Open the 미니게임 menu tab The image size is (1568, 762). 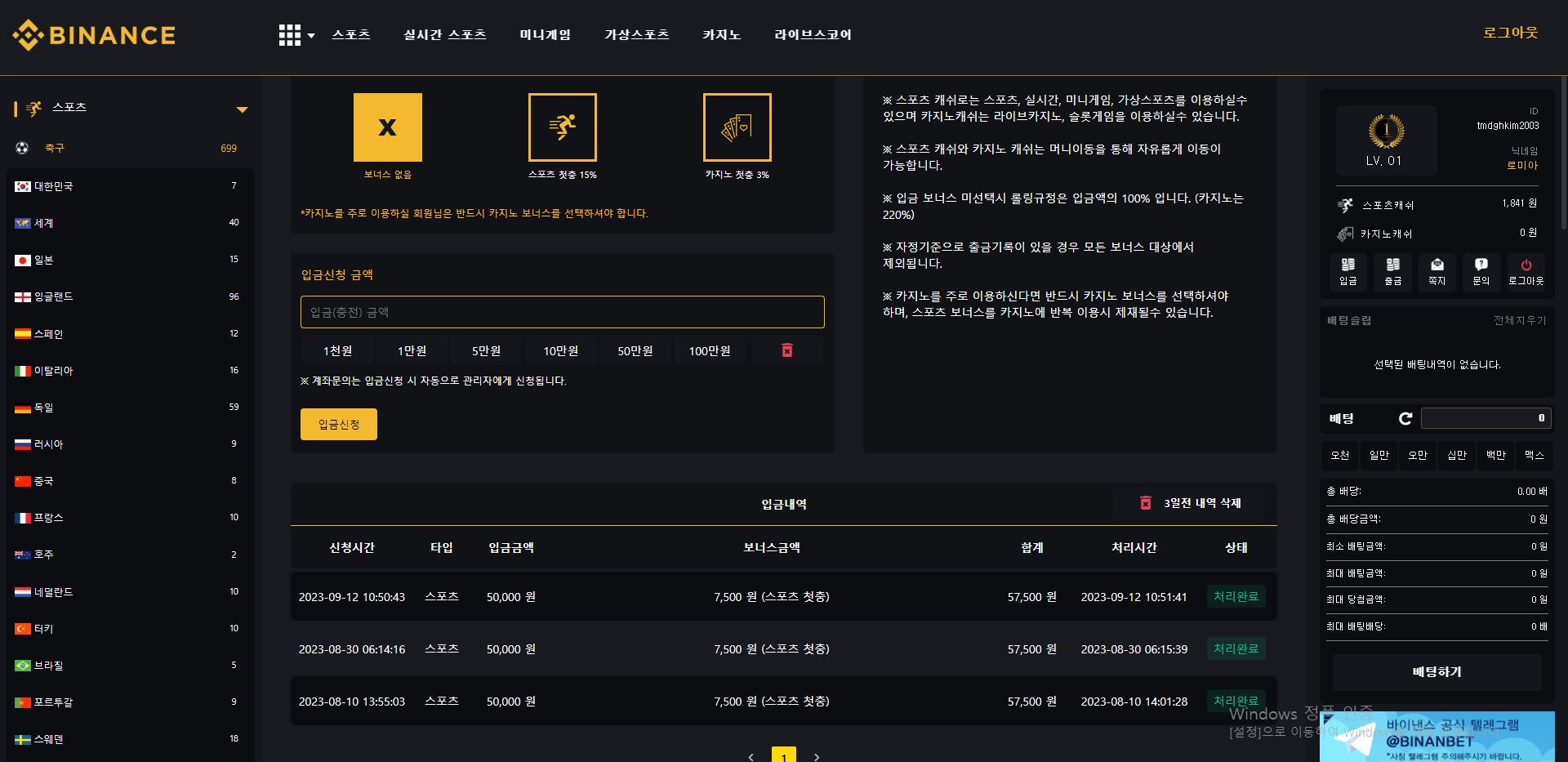pos(545,35)
